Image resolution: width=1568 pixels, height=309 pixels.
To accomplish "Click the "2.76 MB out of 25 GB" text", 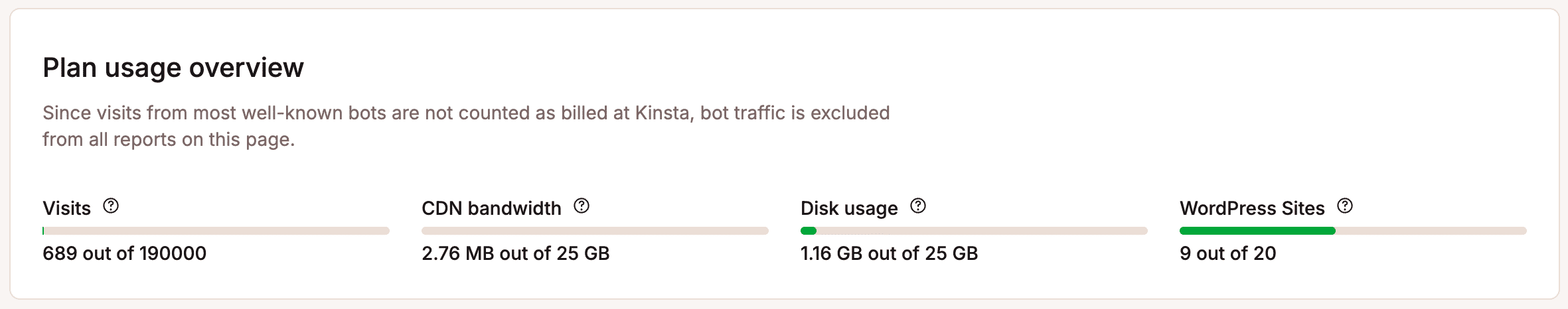I will [x=515, y=253].
